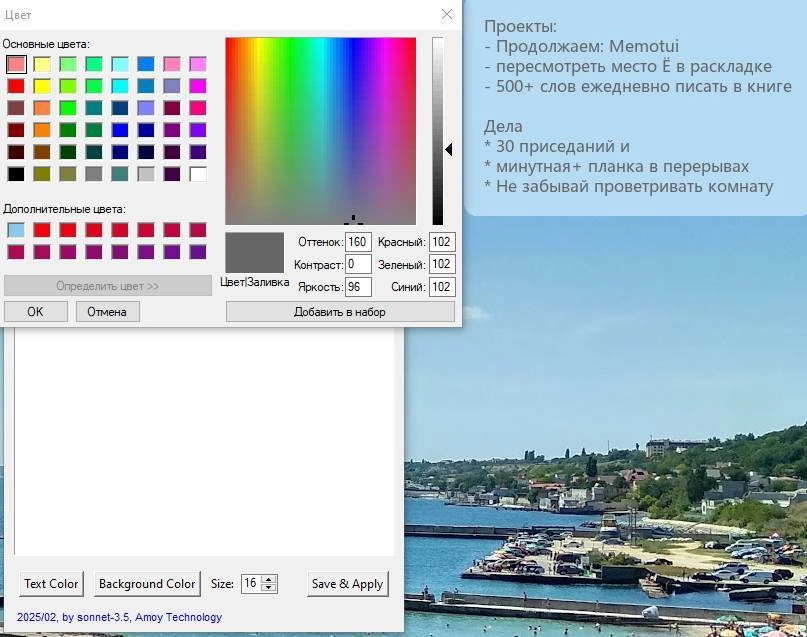Click the credit line '2025/02, by sonnet-3.5, Amoy Technology'

point(119,617)
